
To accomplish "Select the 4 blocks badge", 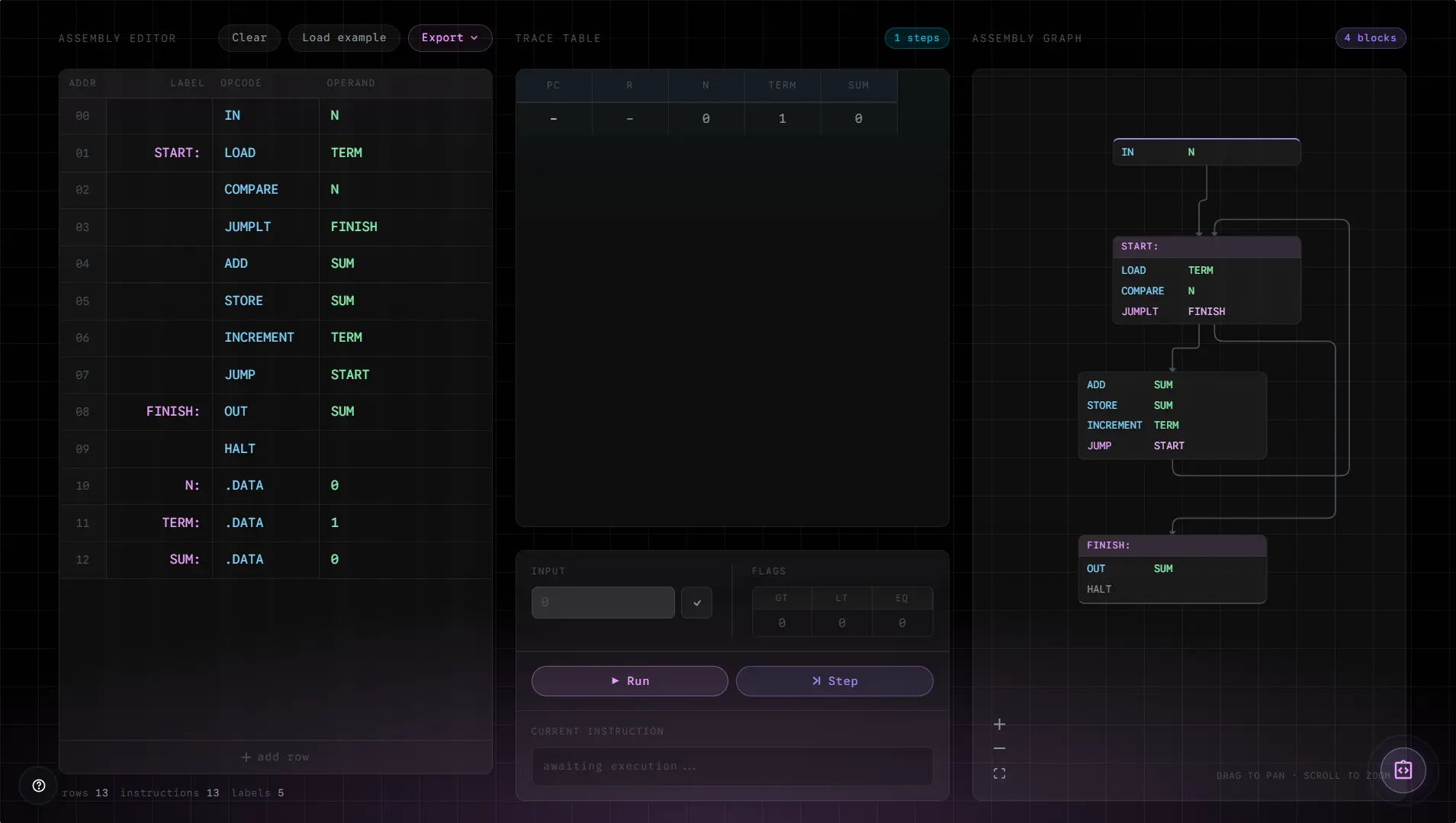I will 1371,38.
